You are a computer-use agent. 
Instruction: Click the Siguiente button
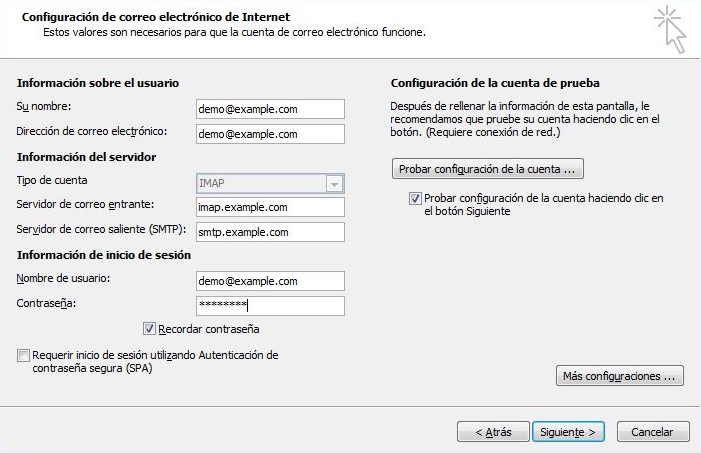click(x=568, y=432)
